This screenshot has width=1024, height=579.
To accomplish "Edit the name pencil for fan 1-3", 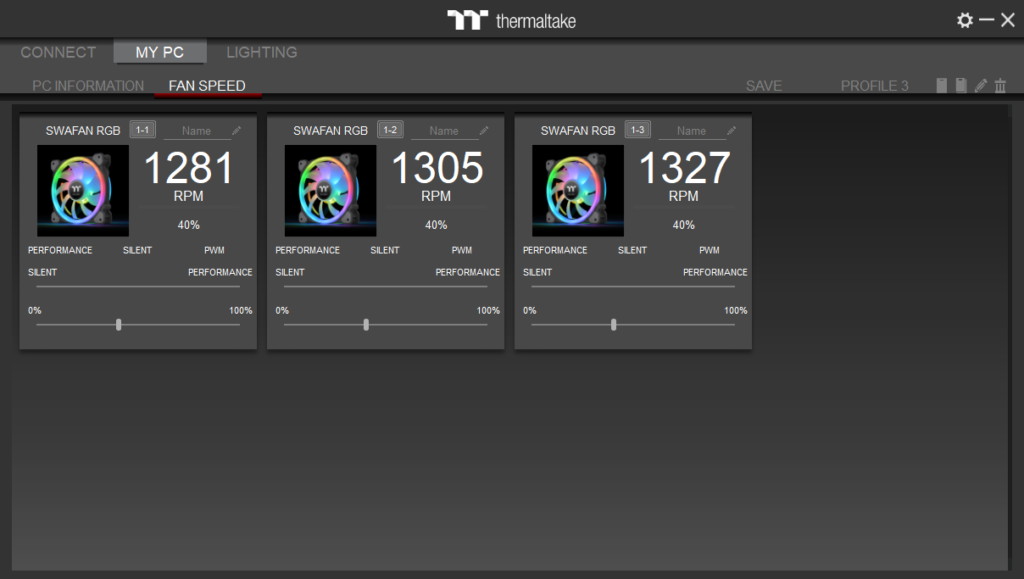I will (x=731, y=131).
